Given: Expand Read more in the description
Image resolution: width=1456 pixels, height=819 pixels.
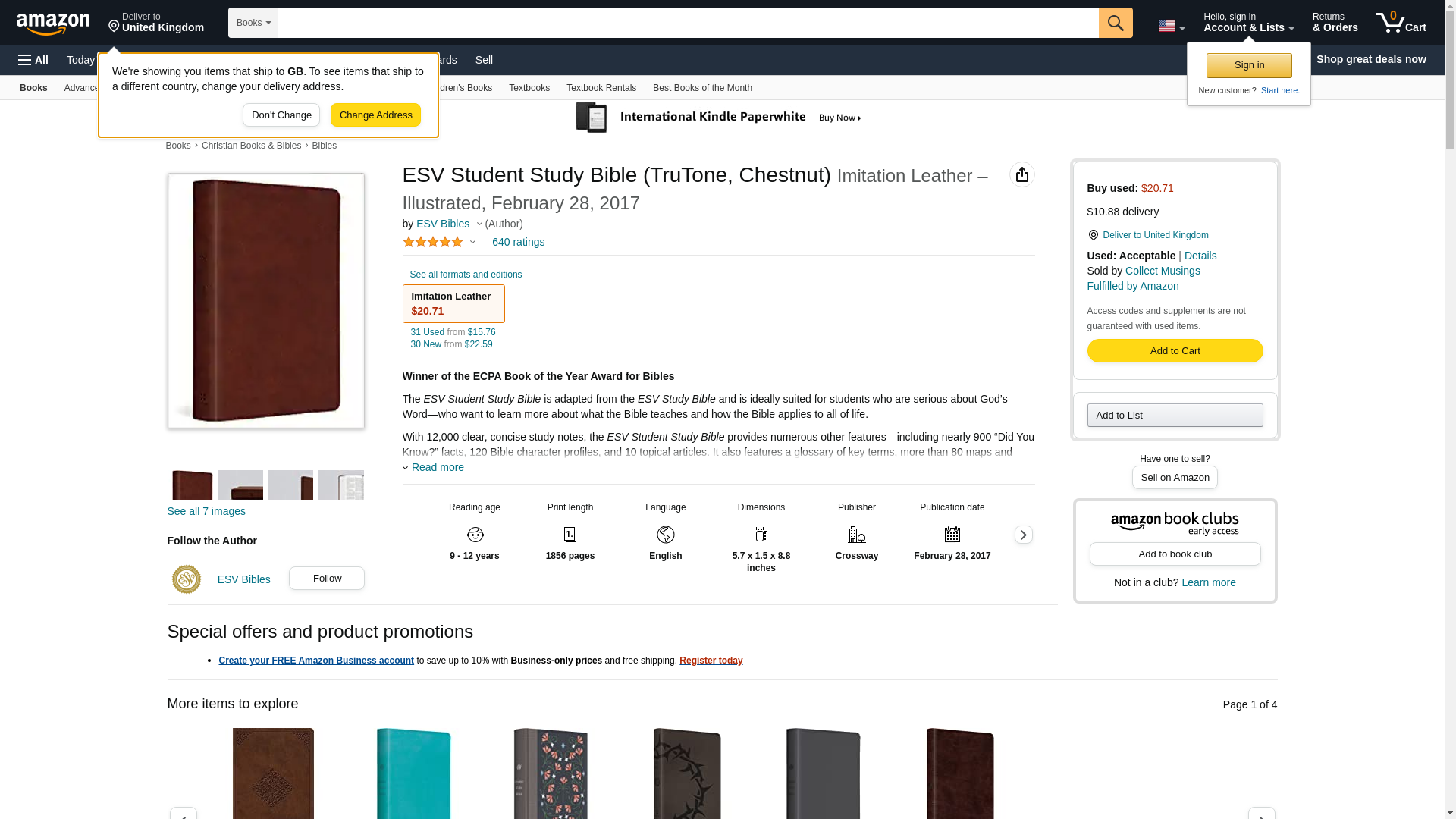Looking at the screenshot, I should coord(433,467).
